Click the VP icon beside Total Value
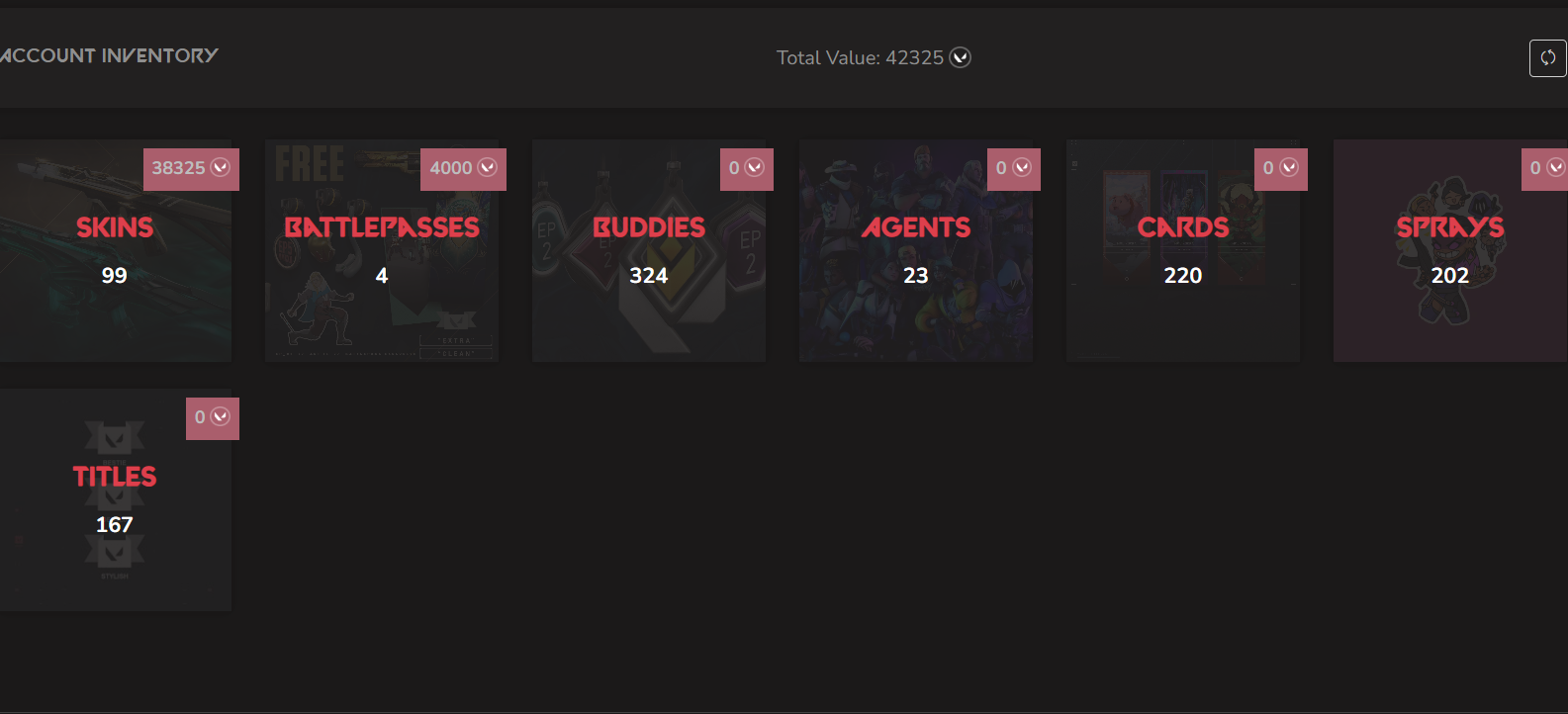 [x=961, y=57]
